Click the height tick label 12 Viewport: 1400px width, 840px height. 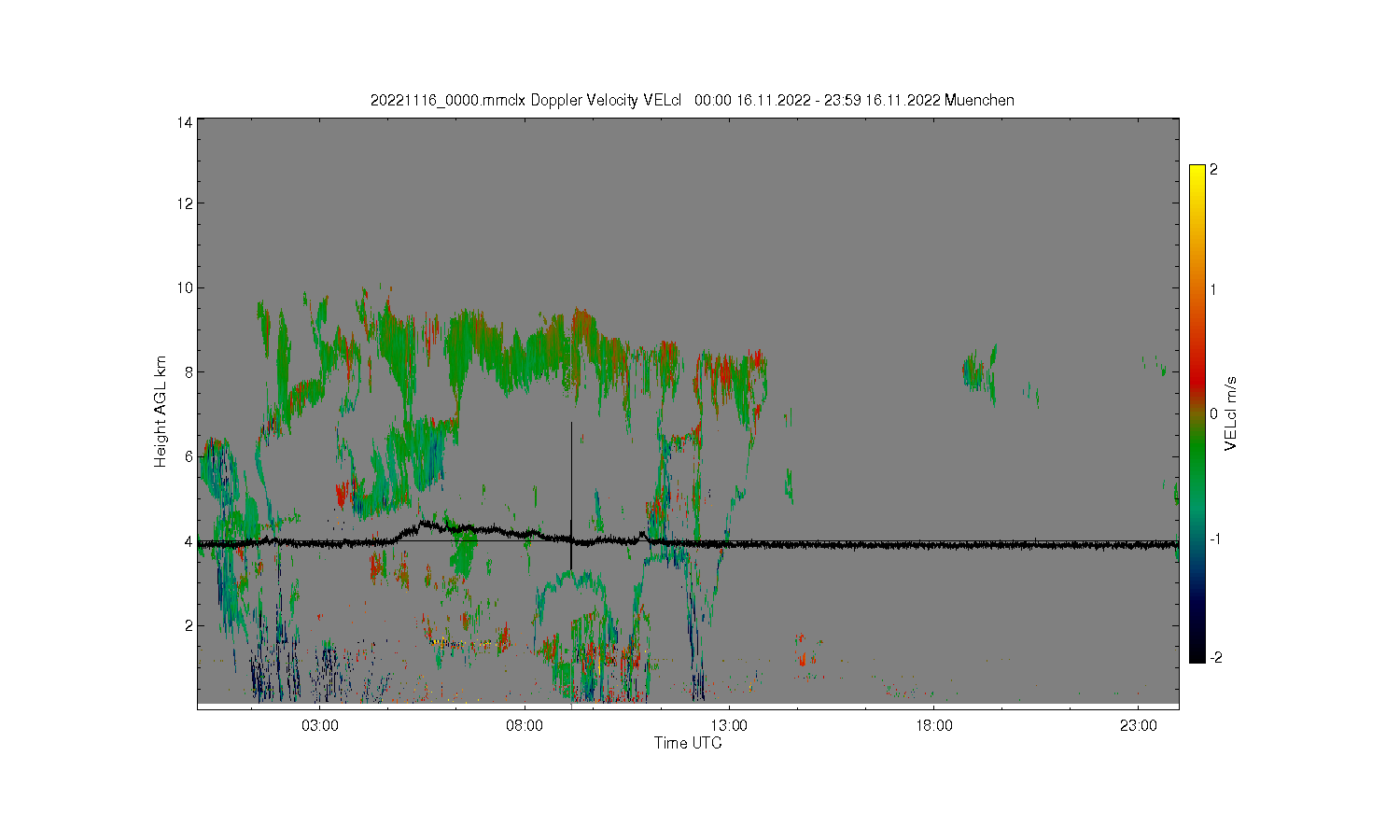coord(185,203)
